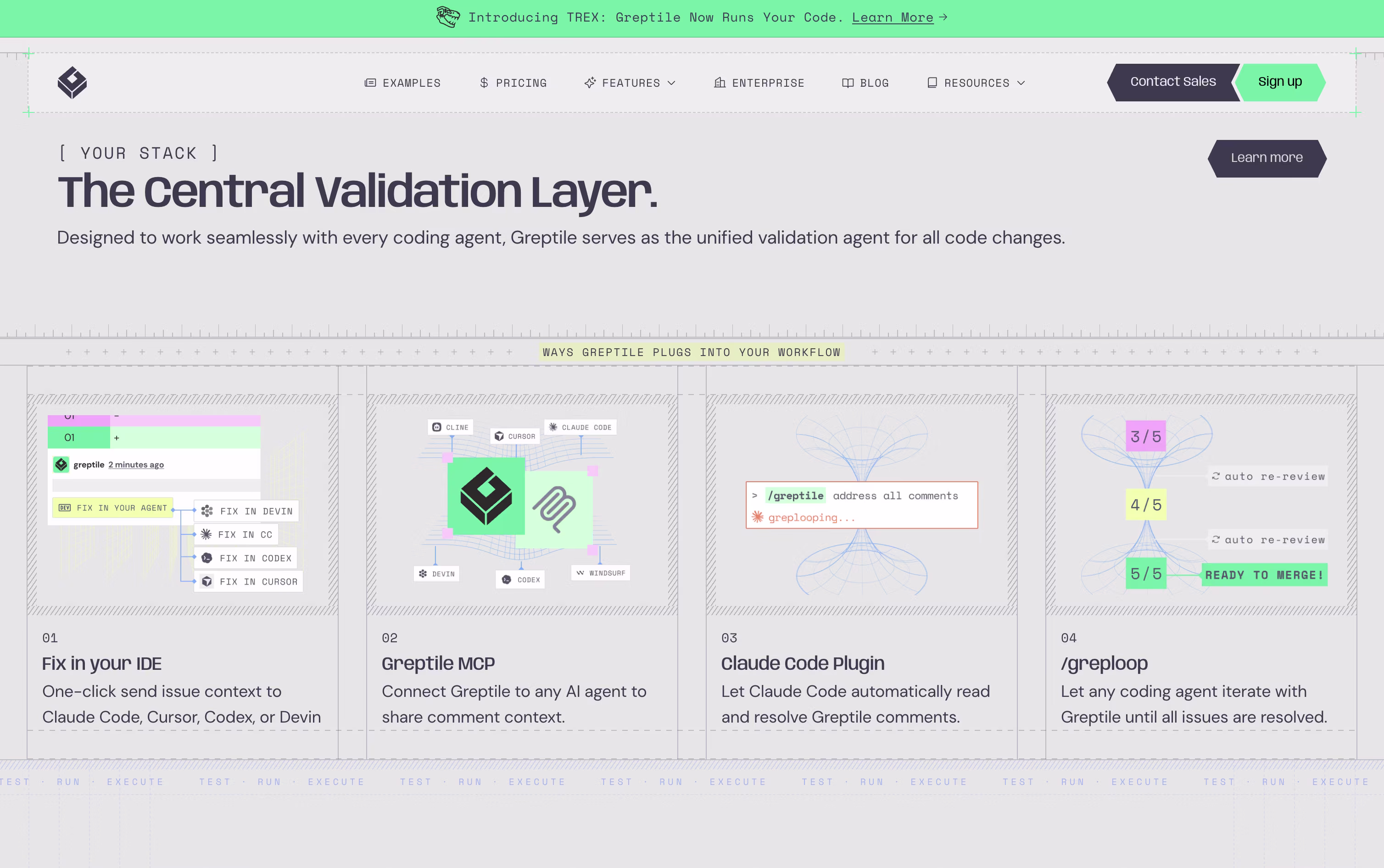Viewport: 1384px width, 868px height.
Task: Click the dollar sign Pricing icon
Action: tap(484, 83)
